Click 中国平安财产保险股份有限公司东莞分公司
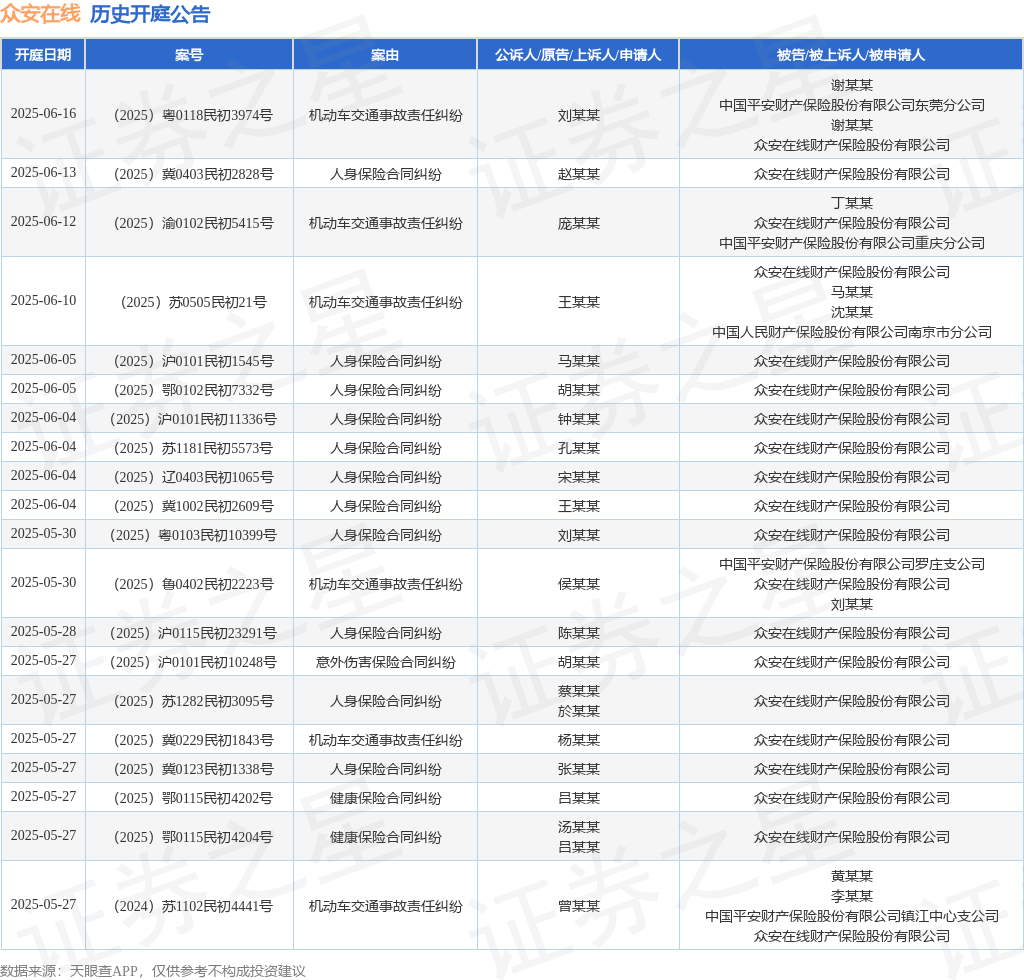This screenshot has width=1024, height=980. pyautogui.click(x=852, y=105)
